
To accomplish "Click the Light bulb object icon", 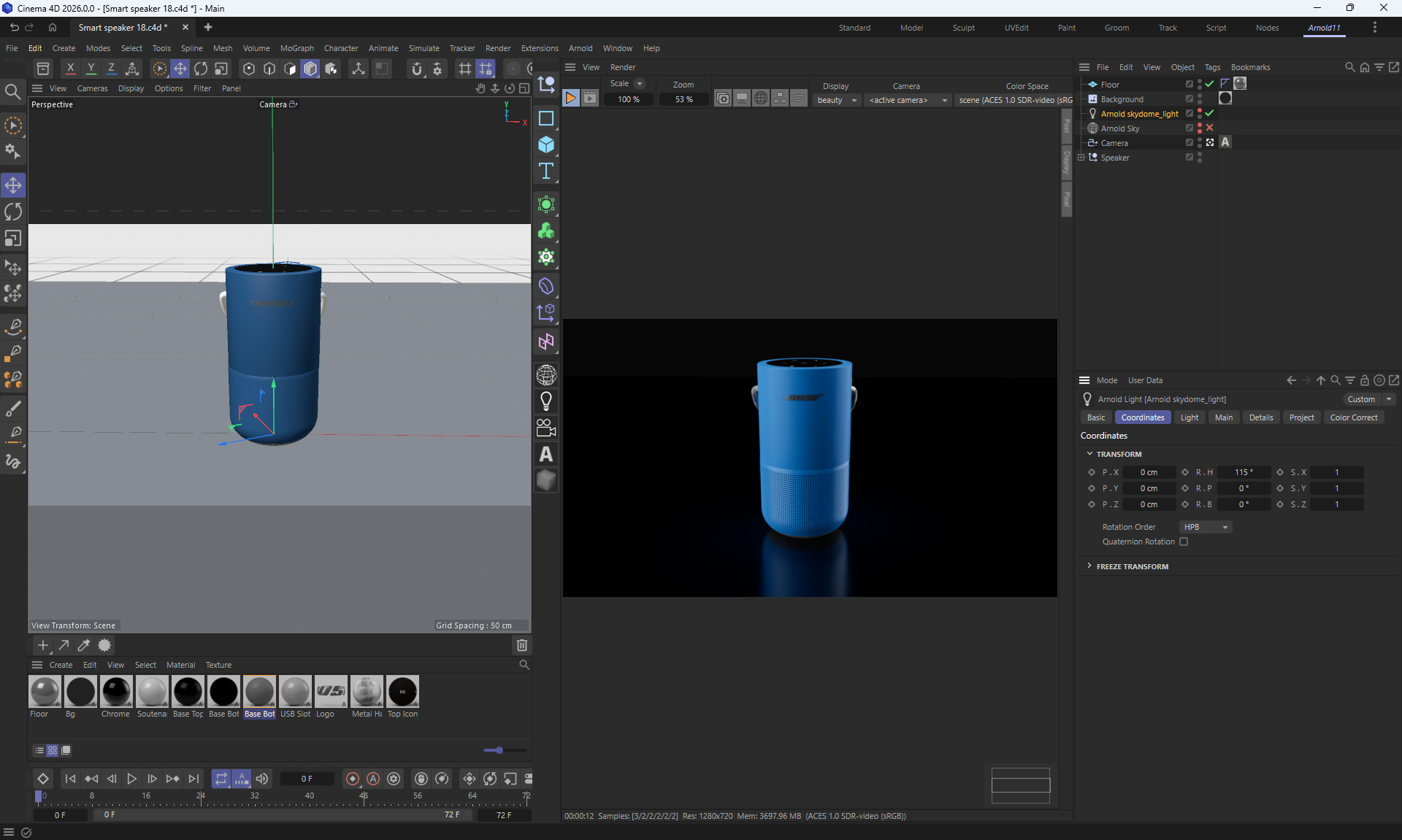I will [x=546, y=401].
